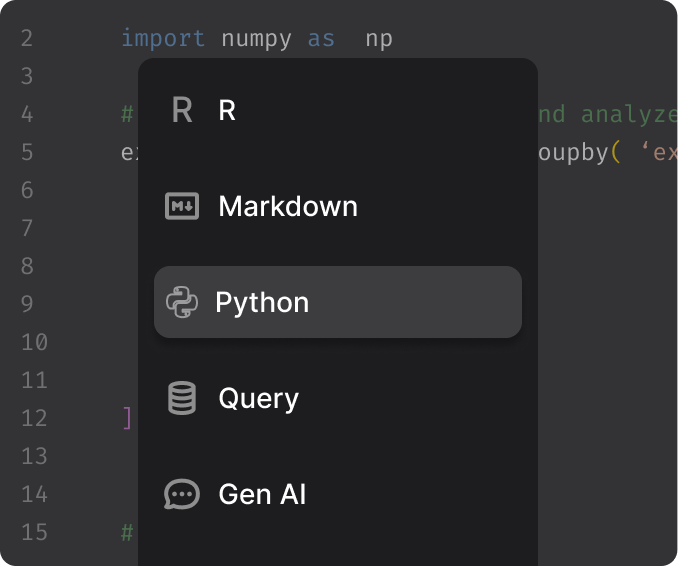This screenshot has width=678, height=566.
Task: Click the word "analyze" in the comment
Action: tap(628, 115)
